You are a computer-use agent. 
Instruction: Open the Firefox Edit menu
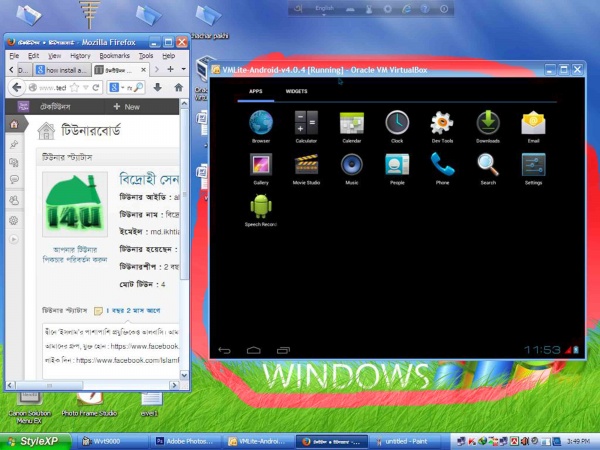click(34, 56)
